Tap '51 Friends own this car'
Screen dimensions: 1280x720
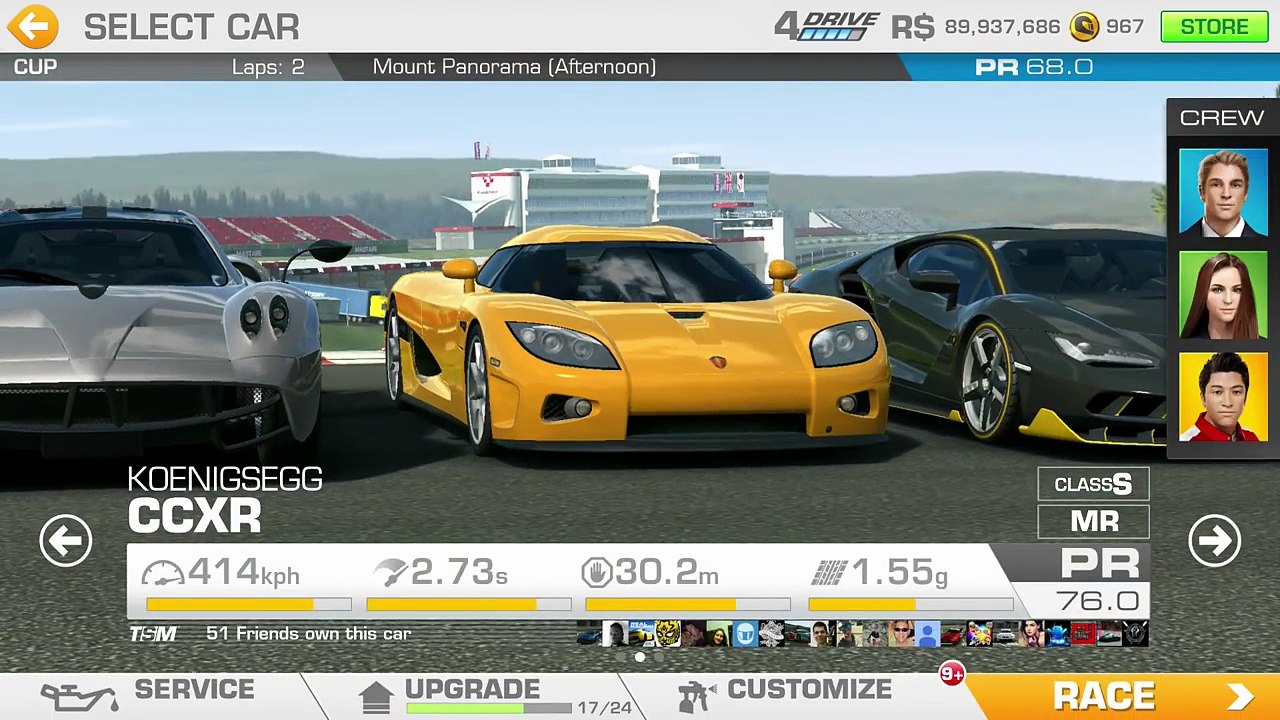click(x=308, y=633)
